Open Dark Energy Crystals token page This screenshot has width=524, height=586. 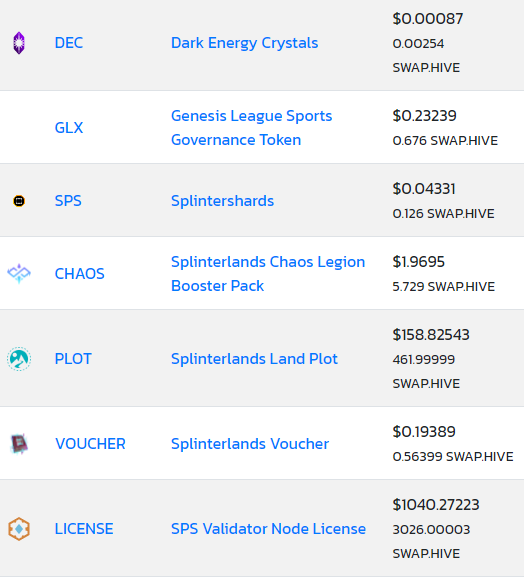pos(244,43)
